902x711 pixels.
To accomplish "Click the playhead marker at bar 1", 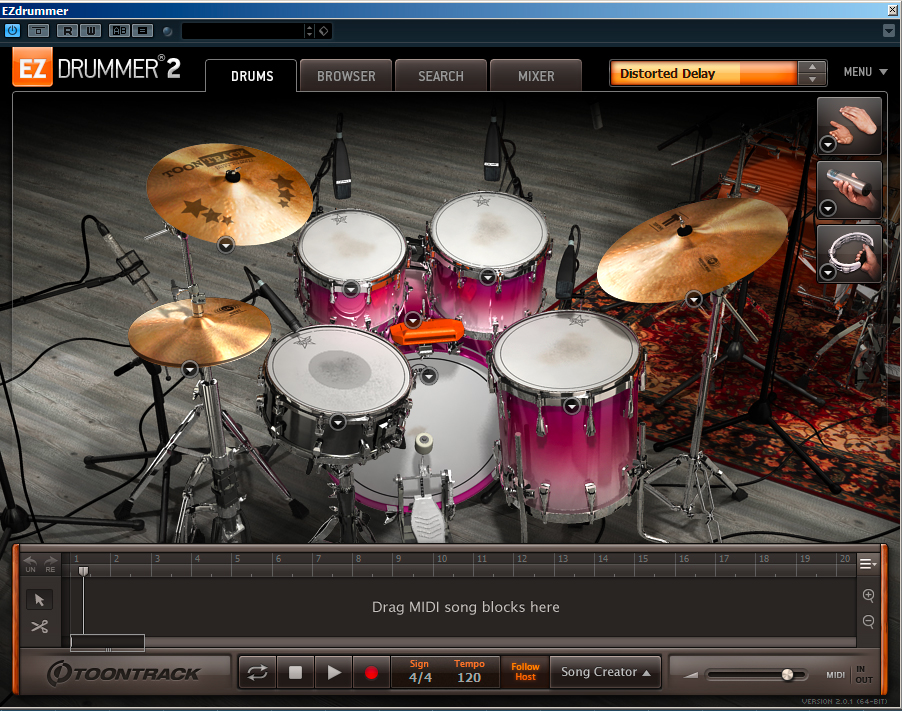I will tap(83, 571).
